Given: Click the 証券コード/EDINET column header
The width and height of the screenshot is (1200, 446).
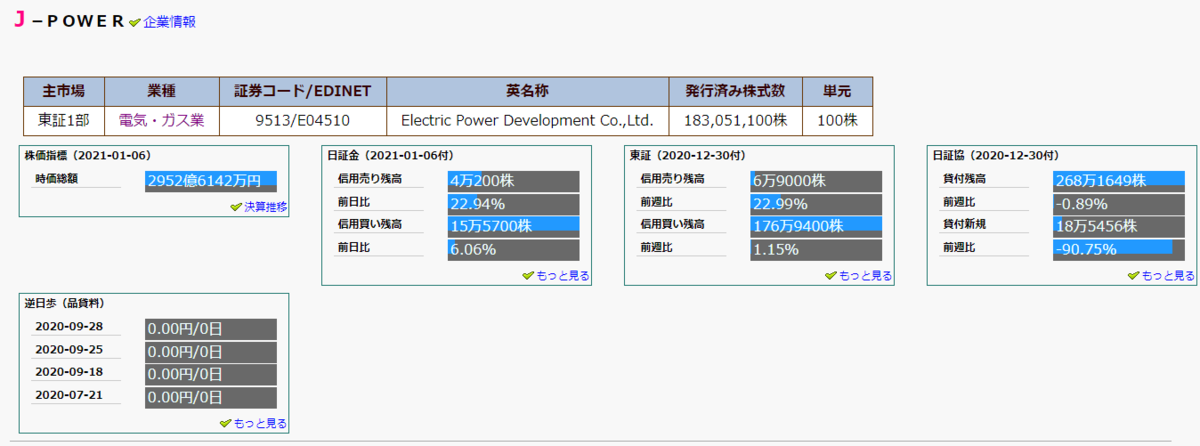Looking at the screenshot, I should (x=302, y=91).
